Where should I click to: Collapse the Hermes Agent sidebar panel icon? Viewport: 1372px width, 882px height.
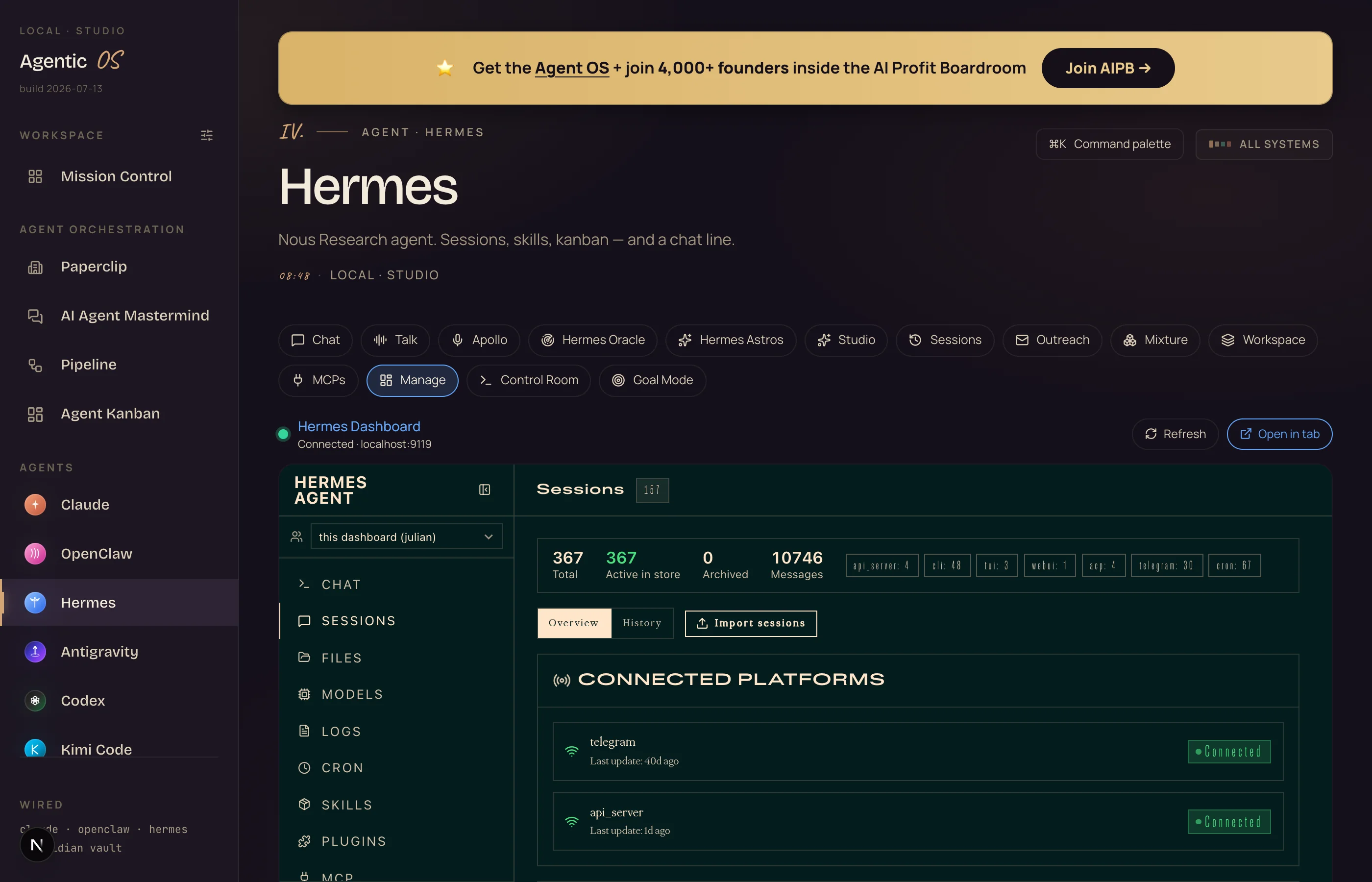[x=485, y=490]
